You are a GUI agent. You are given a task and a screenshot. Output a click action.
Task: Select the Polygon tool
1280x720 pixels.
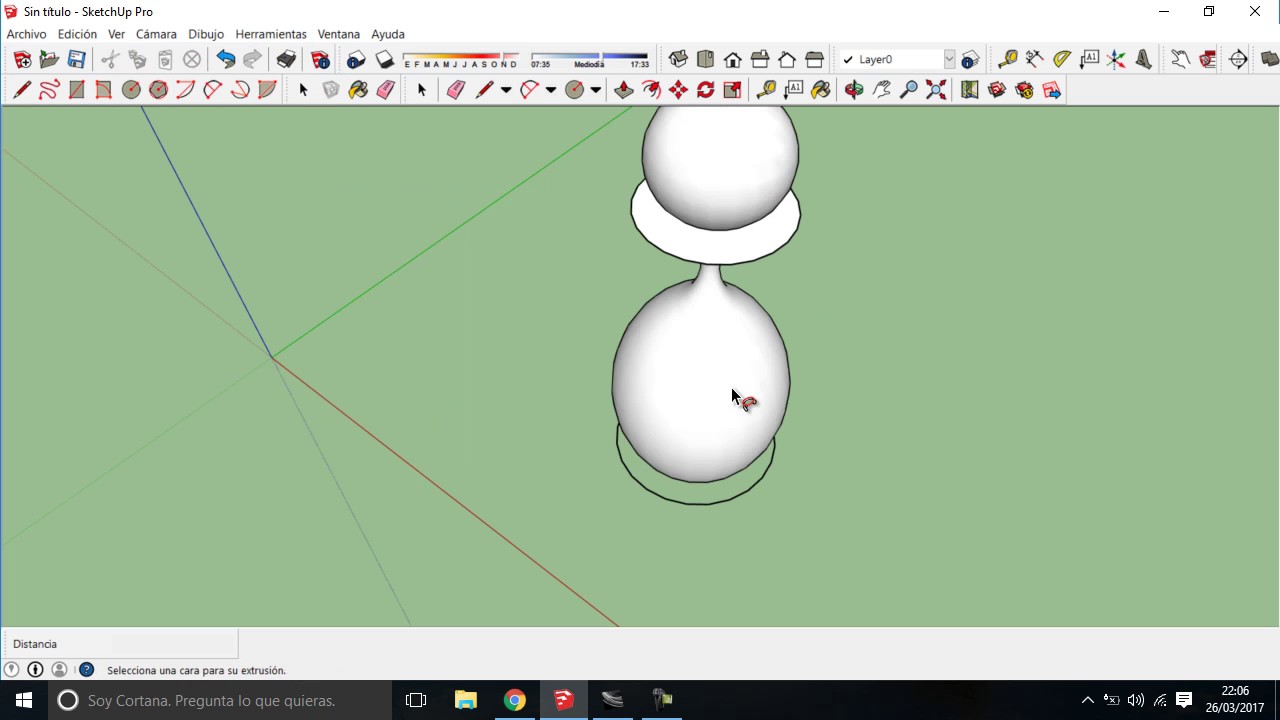click(x=158, y=90)
